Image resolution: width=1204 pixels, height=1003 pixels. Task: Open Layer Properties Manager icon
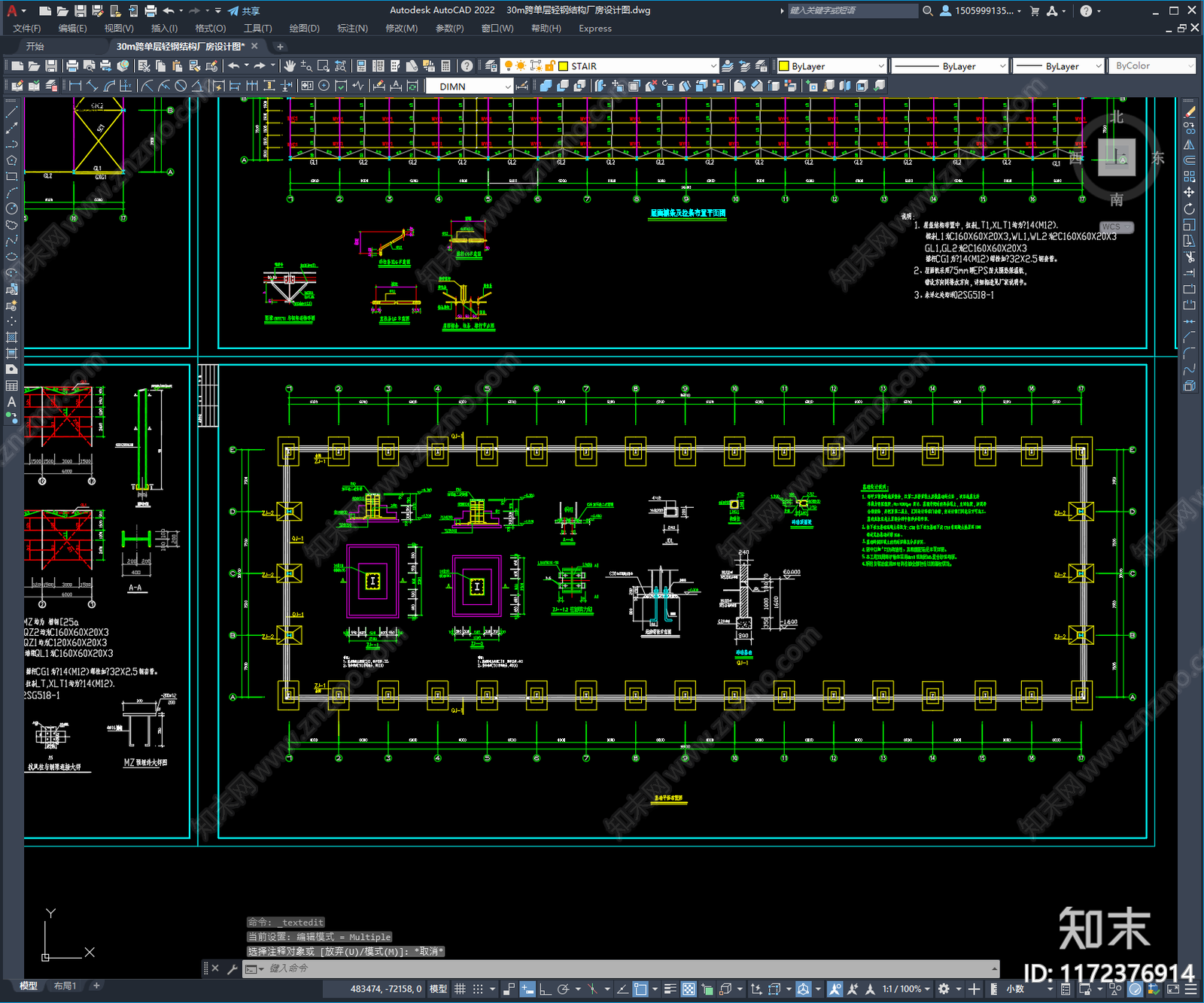coord(491,66)
